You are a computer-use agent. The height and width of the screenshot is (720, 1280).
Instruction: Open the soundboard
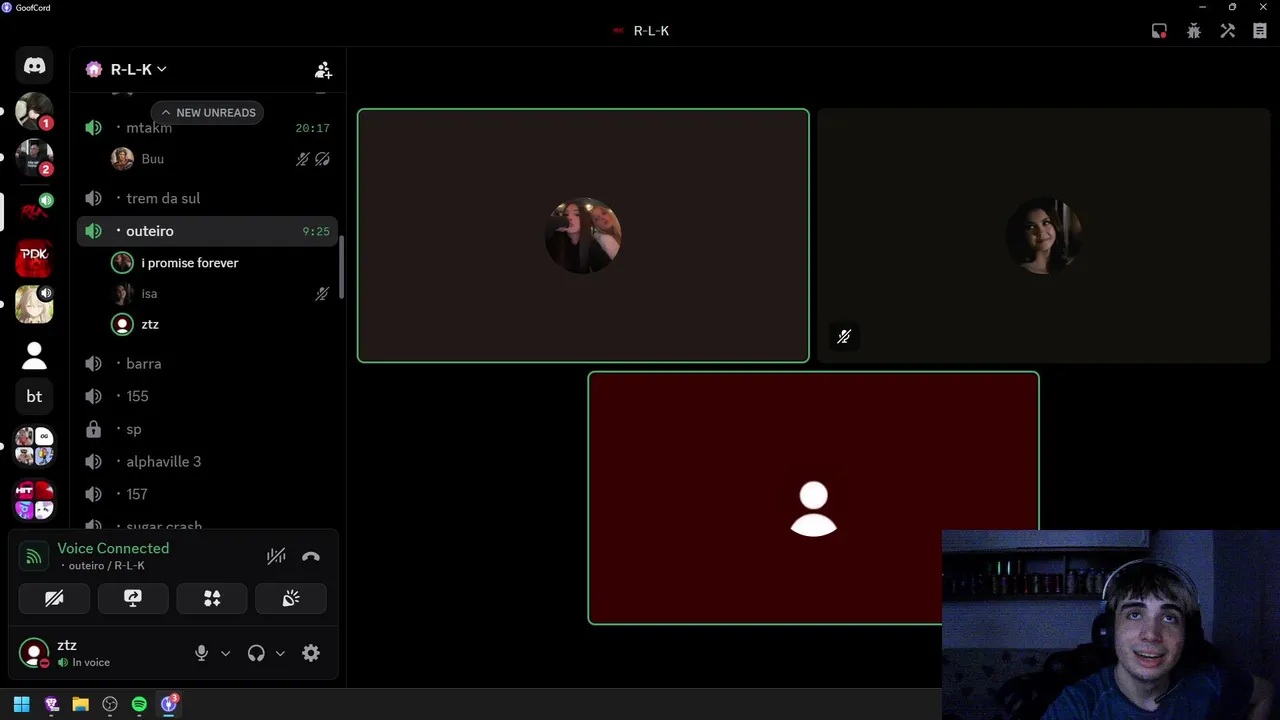(x=291, y=598)
